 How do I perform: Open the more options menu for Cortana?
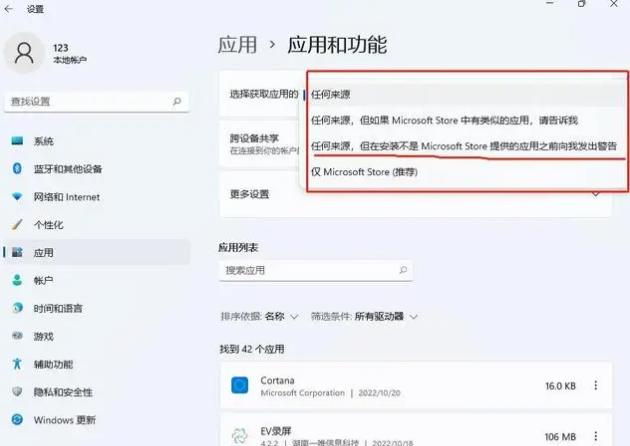click(x=595, y=386)
